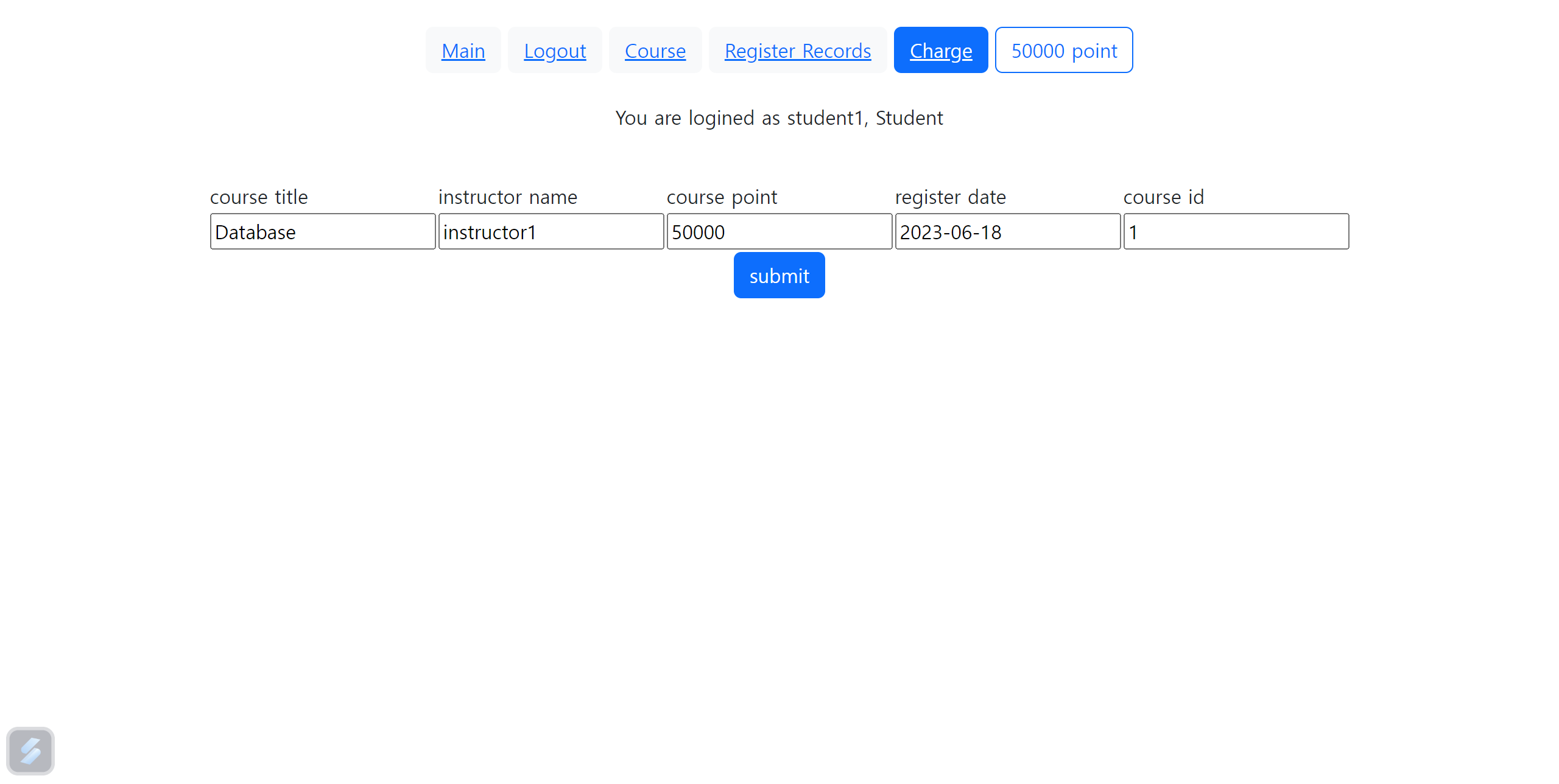1559x784 pixels.
Task: Click the instructor name input field
Action: click(x=551, y=232)
